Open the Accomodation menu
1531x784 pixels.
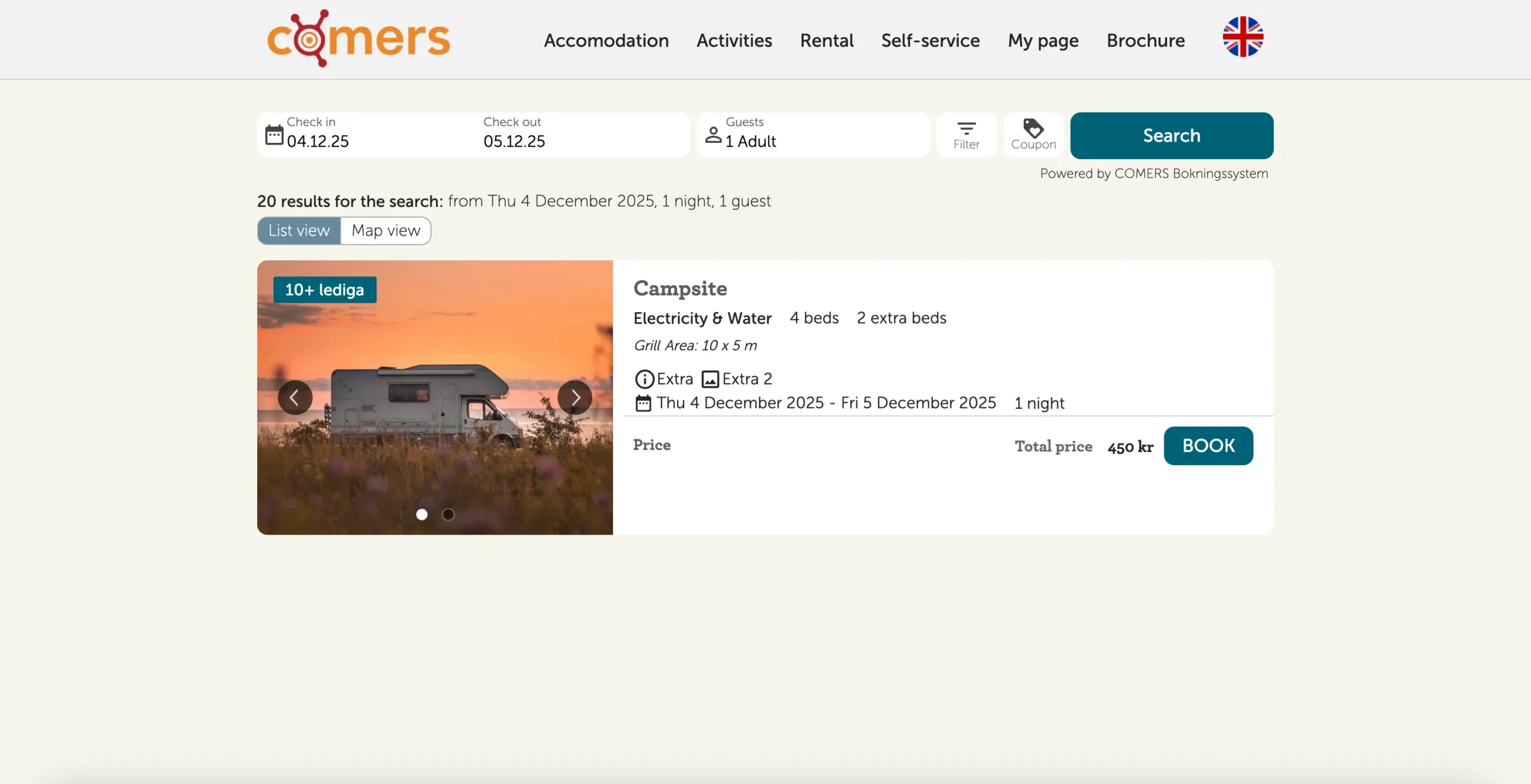606,41
